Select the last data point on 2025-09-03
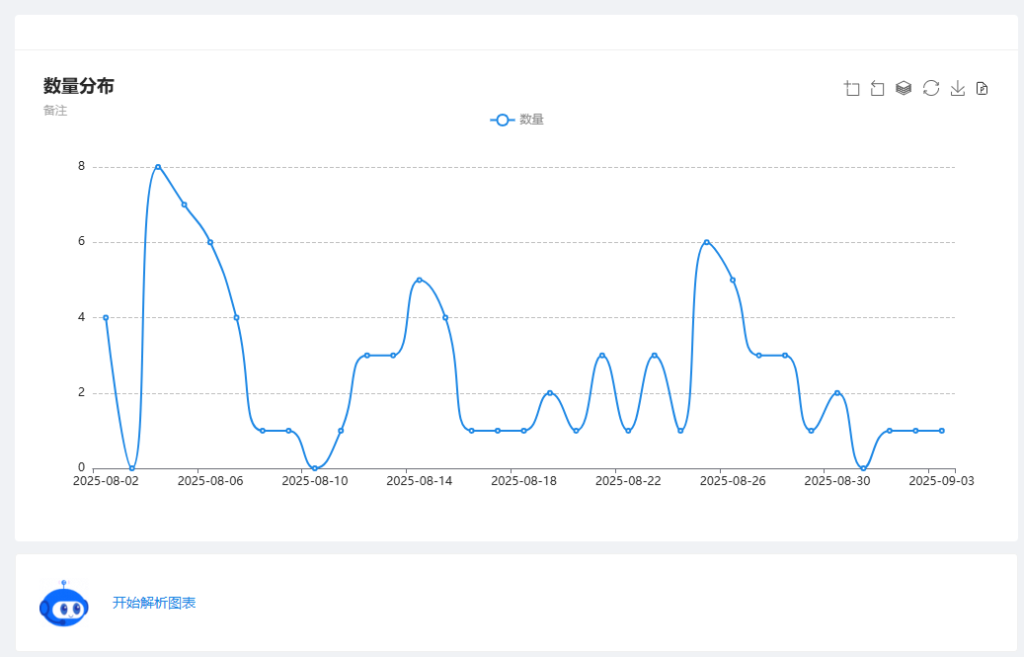Image resolution: width=1024 pixels, height=657 pixels. (x=941, y=431)
